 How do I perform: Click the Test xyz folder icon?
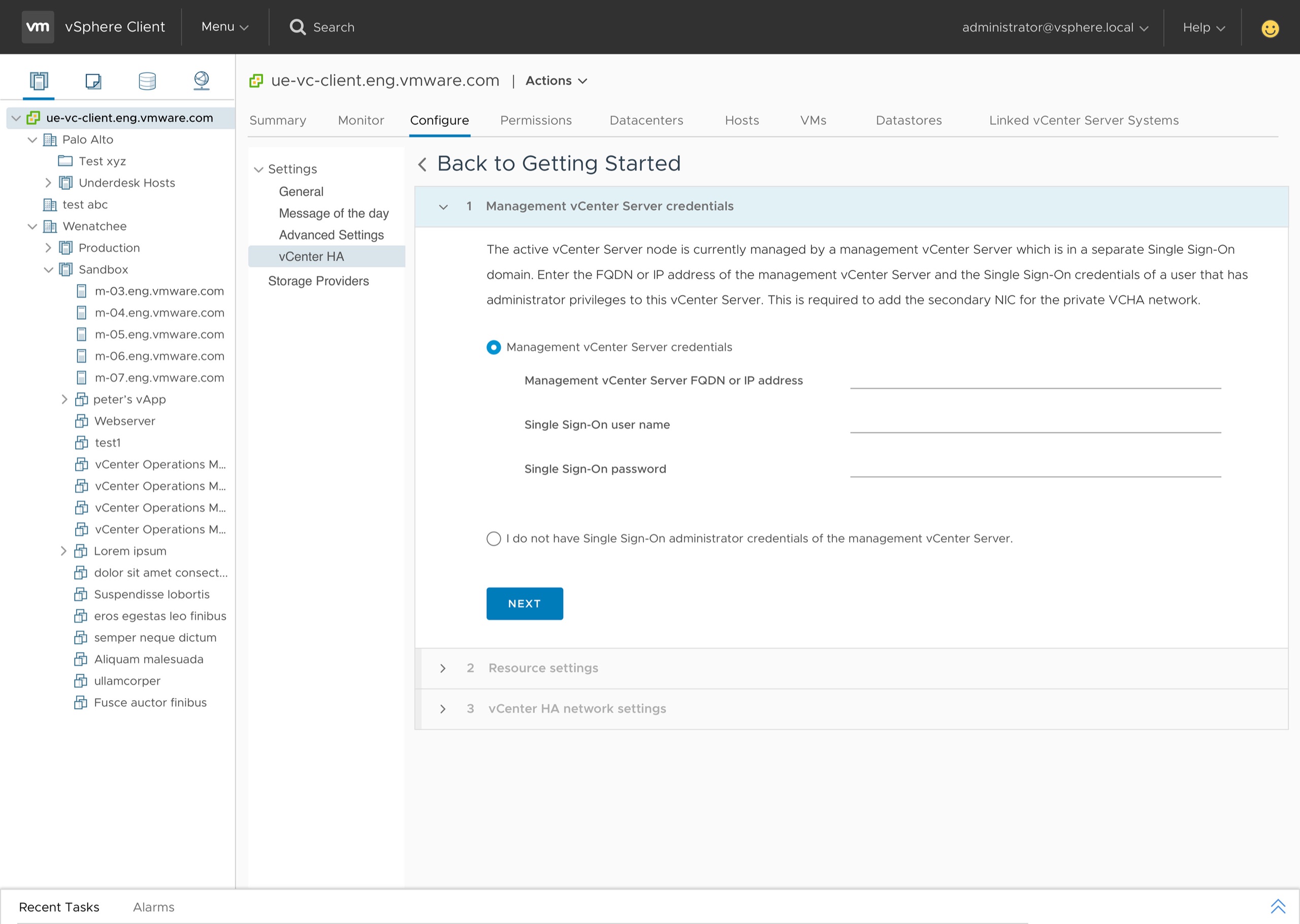66,161
